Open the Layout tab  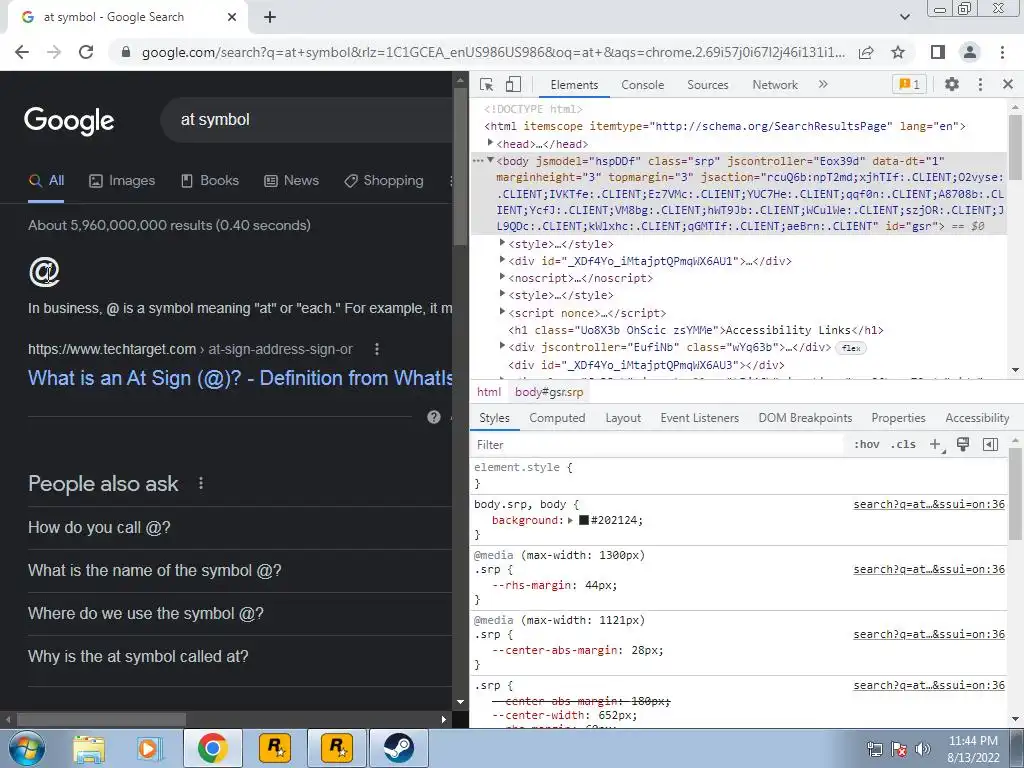[x=623, y=418]
